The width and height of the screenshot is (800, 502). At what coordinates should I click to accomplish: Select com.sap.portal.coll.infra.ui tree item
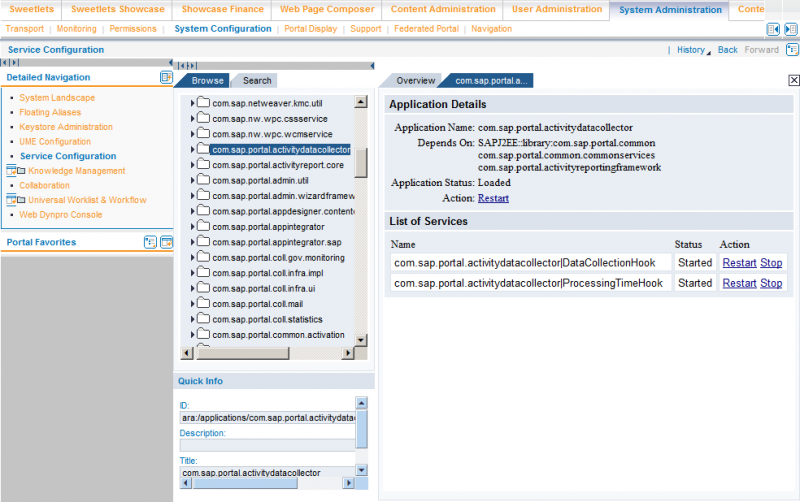coord(264,289)
